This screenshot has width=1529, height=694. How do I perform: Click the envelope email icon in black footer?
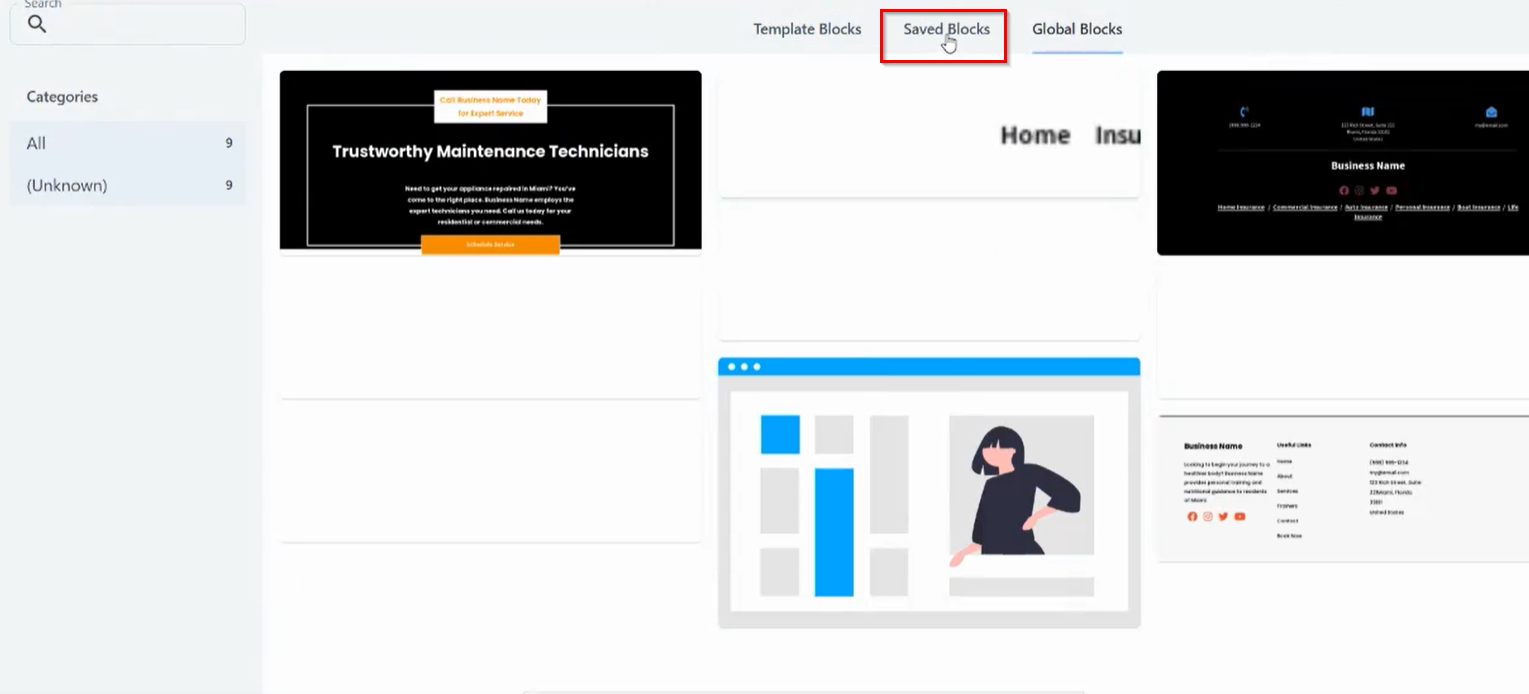[x=1491, y=112]
